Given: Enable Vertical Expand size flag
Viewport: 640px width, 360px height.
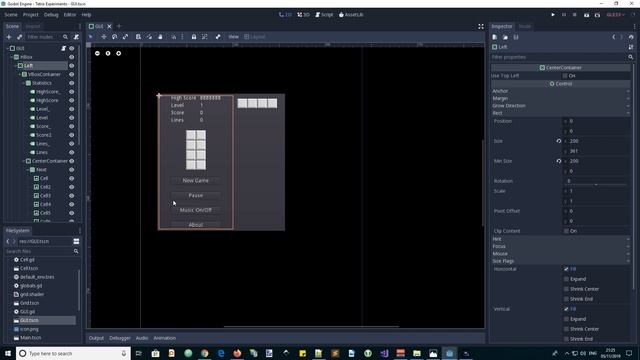Looking at the screenshot, I should pos(566,319).
